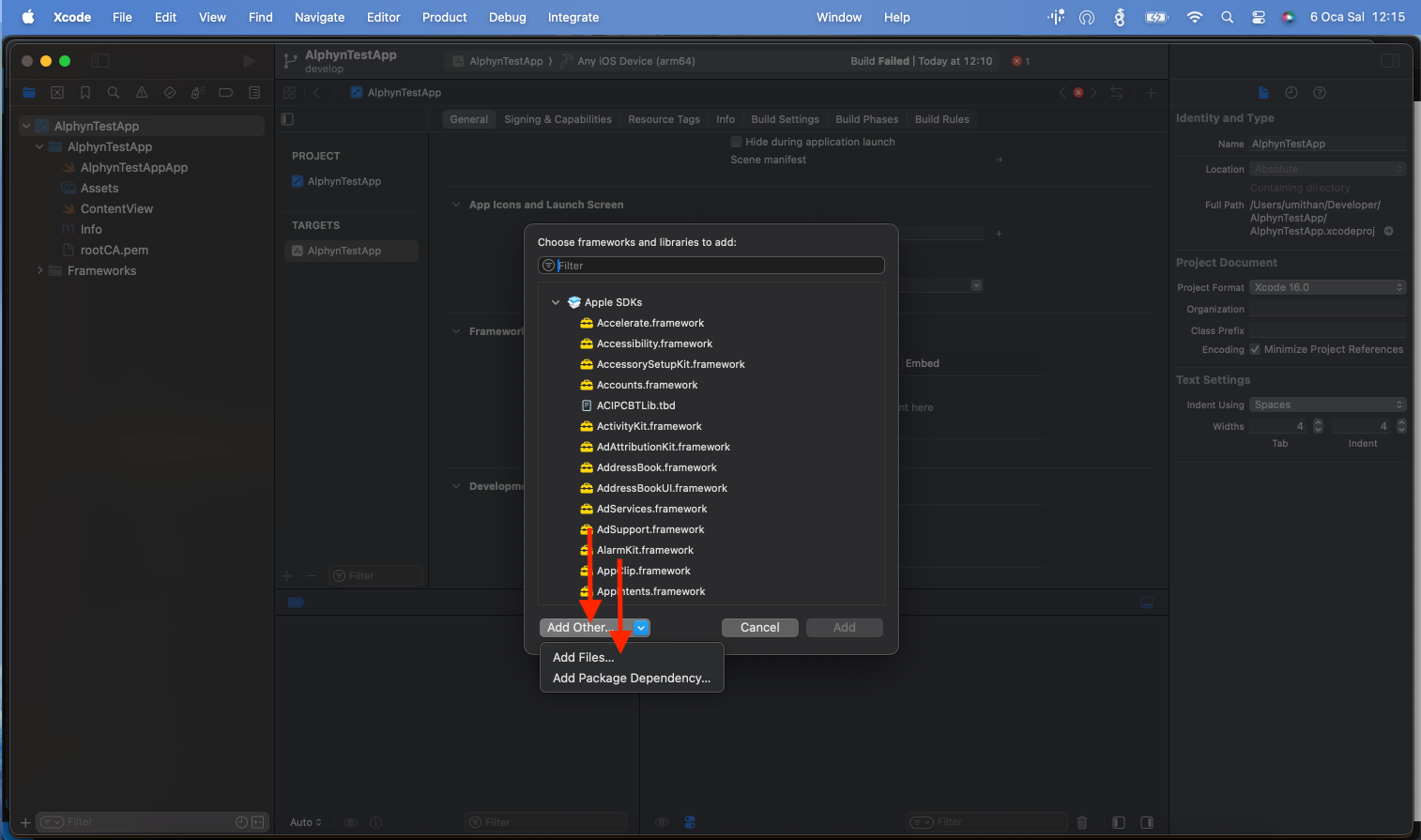Select AdServices.framework row

[652, 509]
